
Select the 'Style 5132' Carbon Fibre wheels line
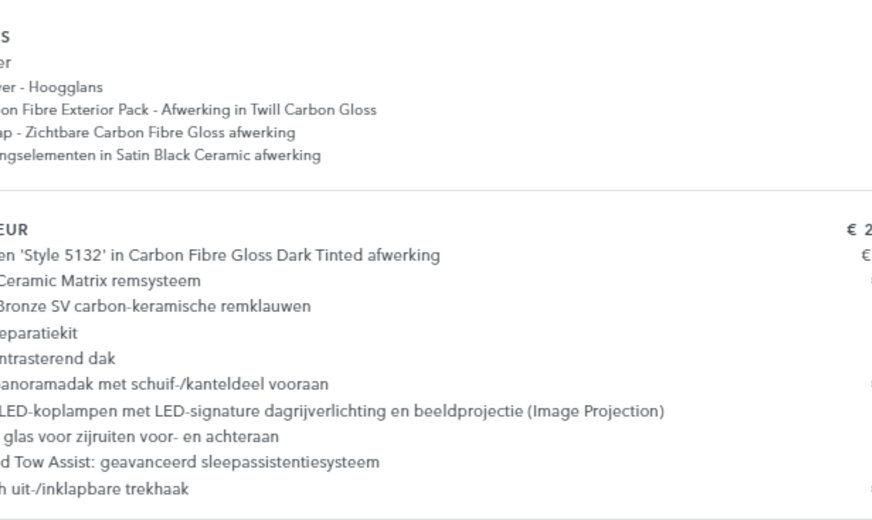click(x=220, y=255)
